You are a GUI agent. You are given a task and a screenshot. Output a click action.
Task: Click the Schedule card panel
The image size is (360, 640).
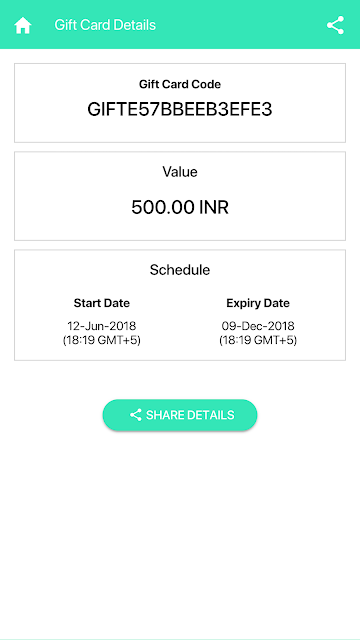tap(180, 305)
